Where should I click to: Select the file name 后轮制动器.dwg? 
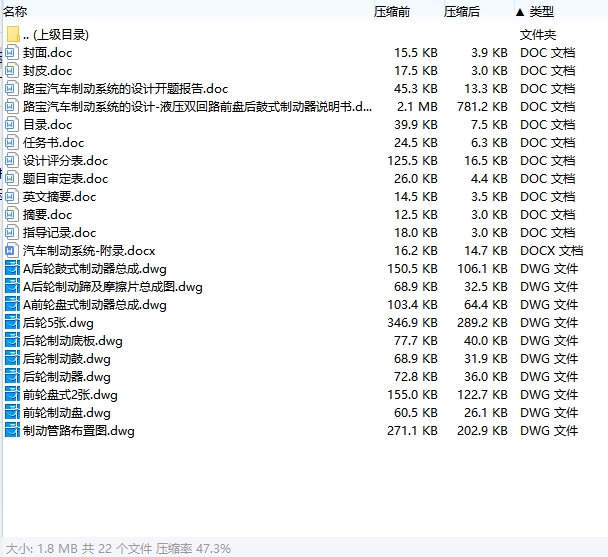[x=67, y=377]
